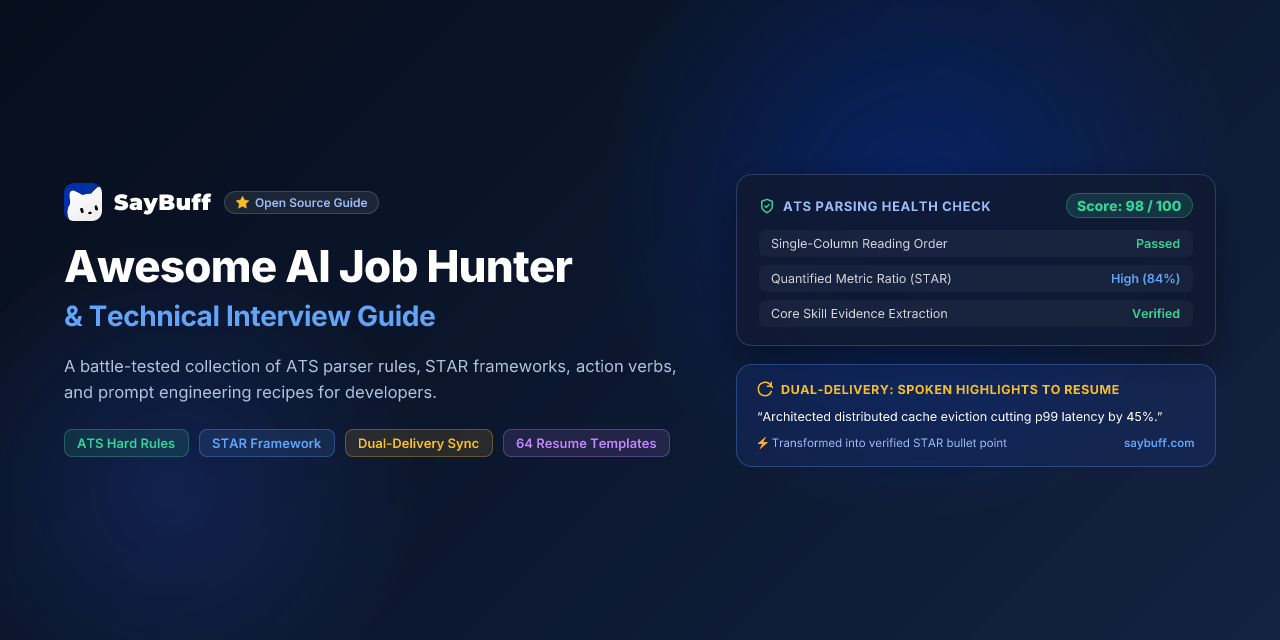This screenshot has height=640, width=1280.
Task: Click the Score: 98 / 100 badge
Action: point(1129,206)
